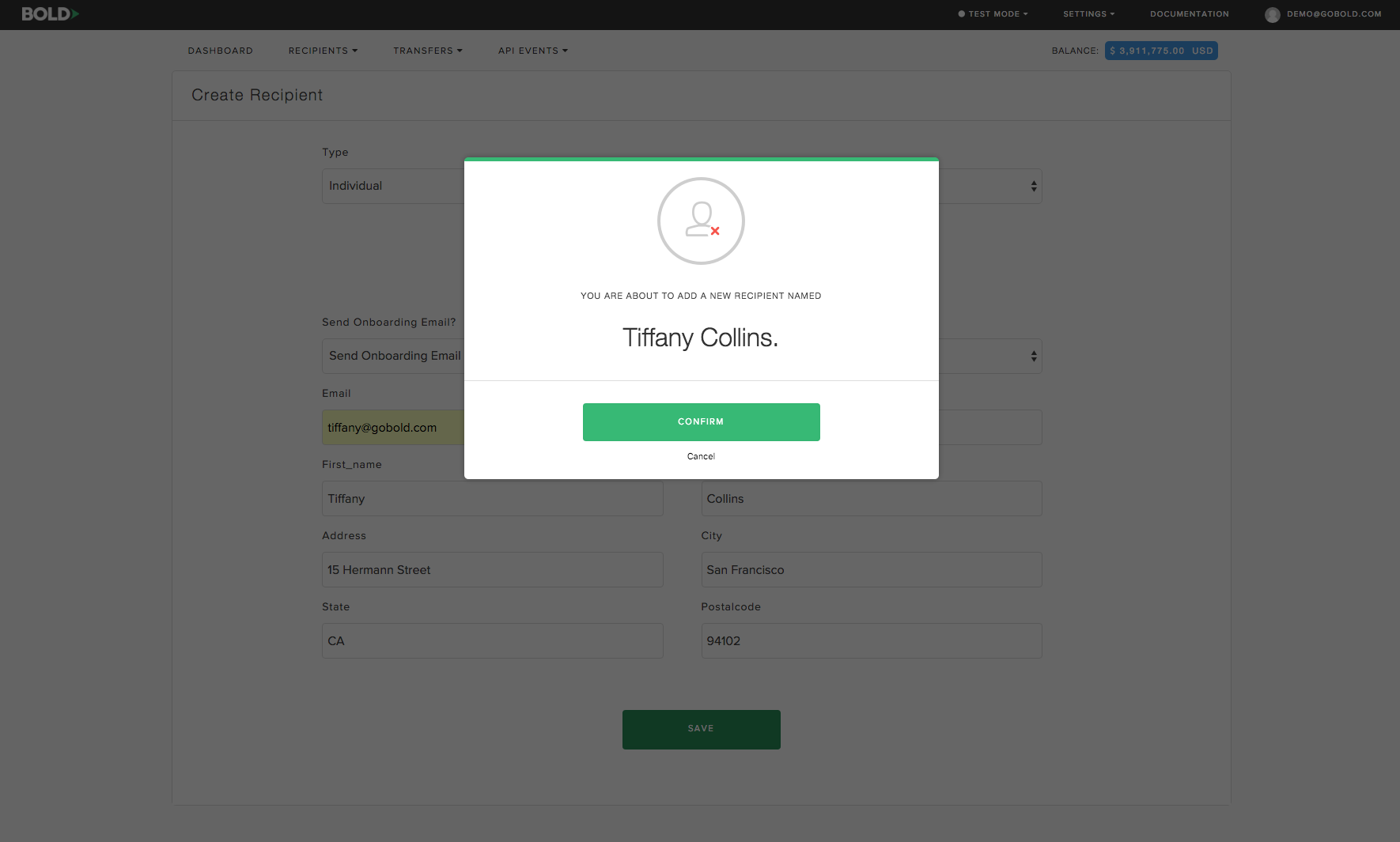
Task: Click the recipient avatar icon in dialog
Action: 701,221
